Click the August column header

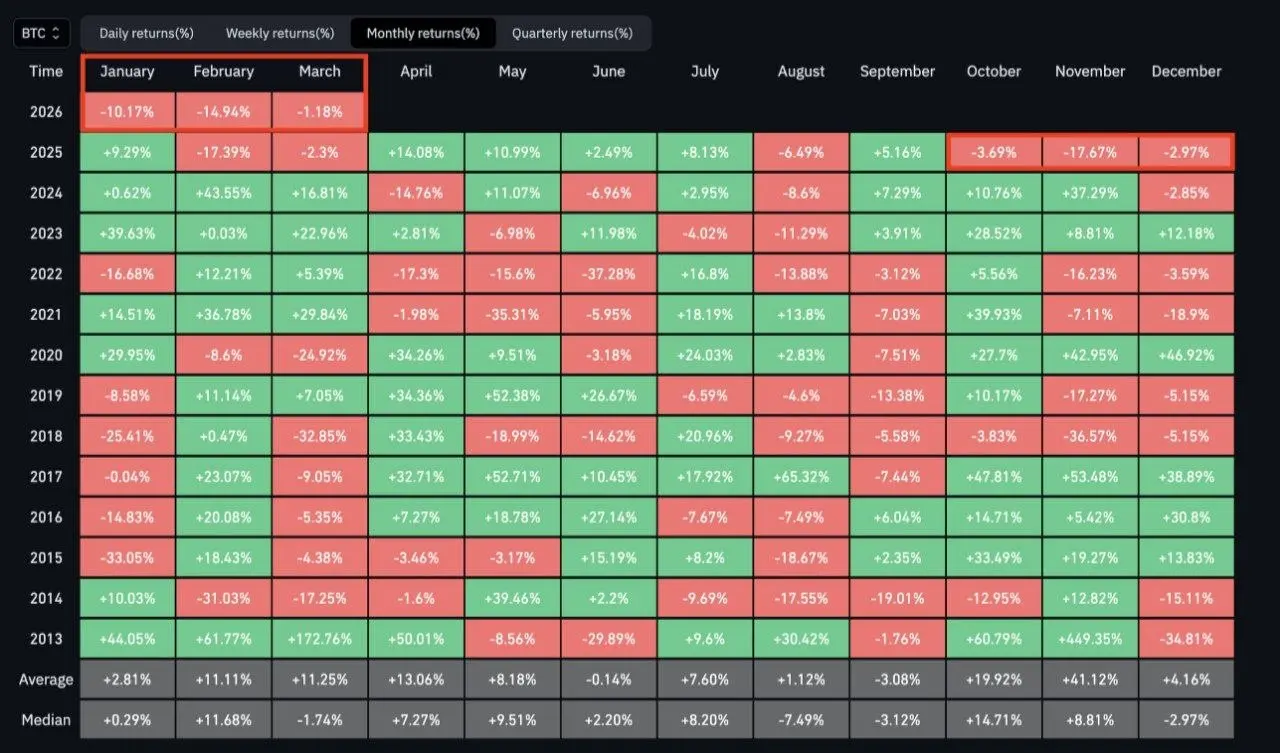801,71
